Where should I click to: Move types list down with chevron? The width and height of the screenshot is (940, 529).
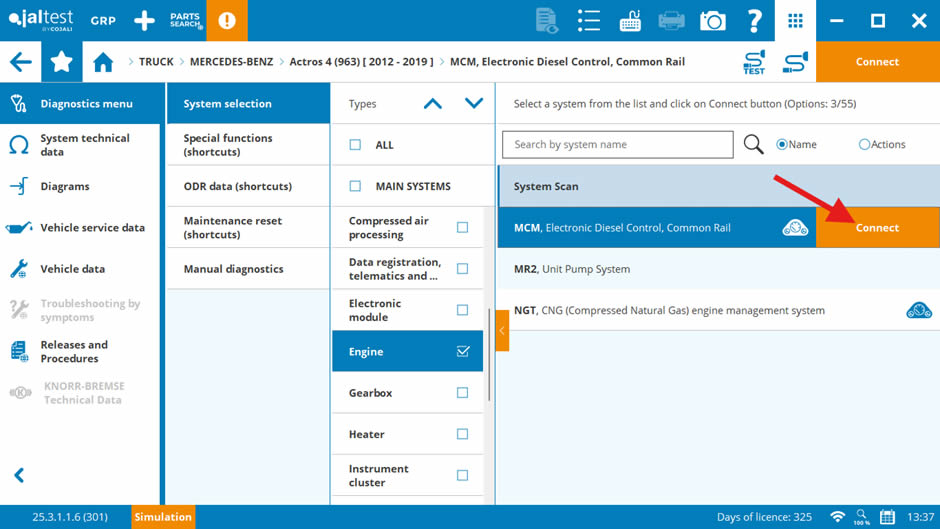coord(474,104)
